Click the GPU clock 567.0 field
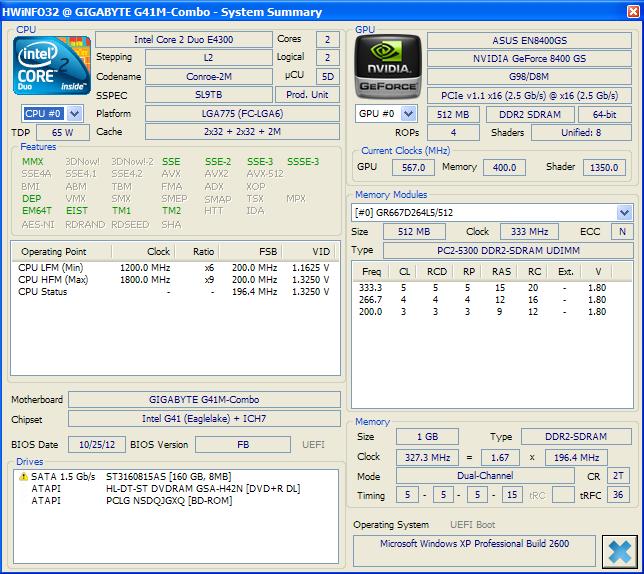This screenshot has width=644, height=574. pyautogui.click(x=413, y=168)
